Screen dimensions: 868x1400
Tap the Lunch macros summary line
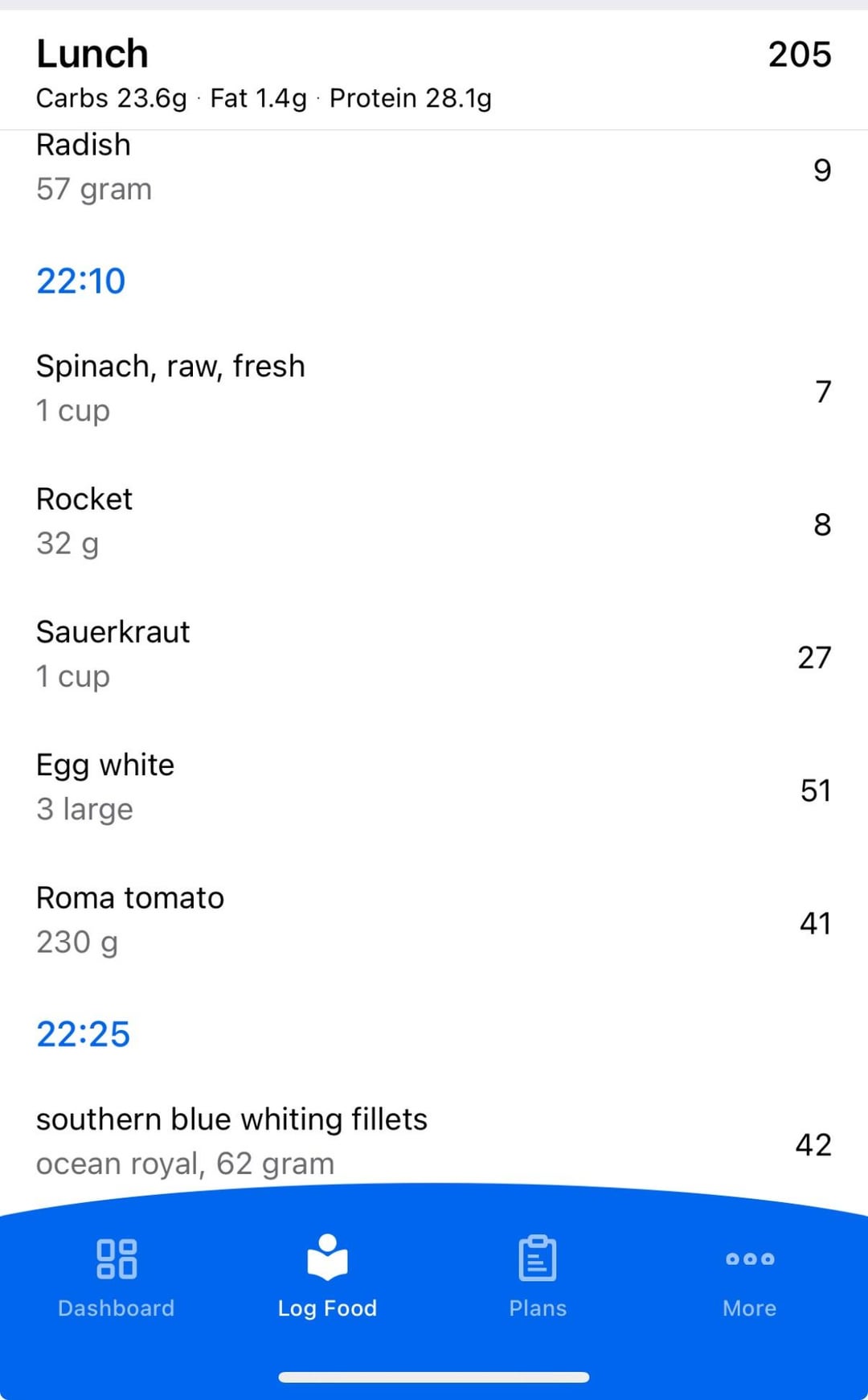coord(264,98)
